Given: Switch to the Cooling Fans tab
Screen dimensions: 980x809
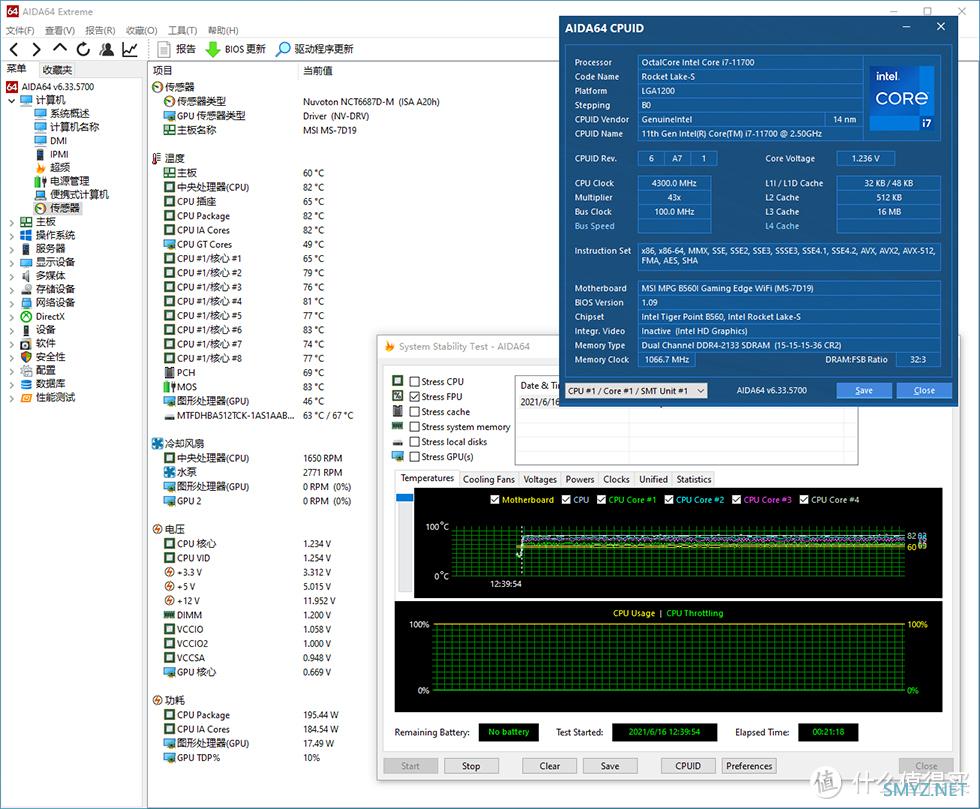Looking at the screenshot, I should [x=489, y=480].
